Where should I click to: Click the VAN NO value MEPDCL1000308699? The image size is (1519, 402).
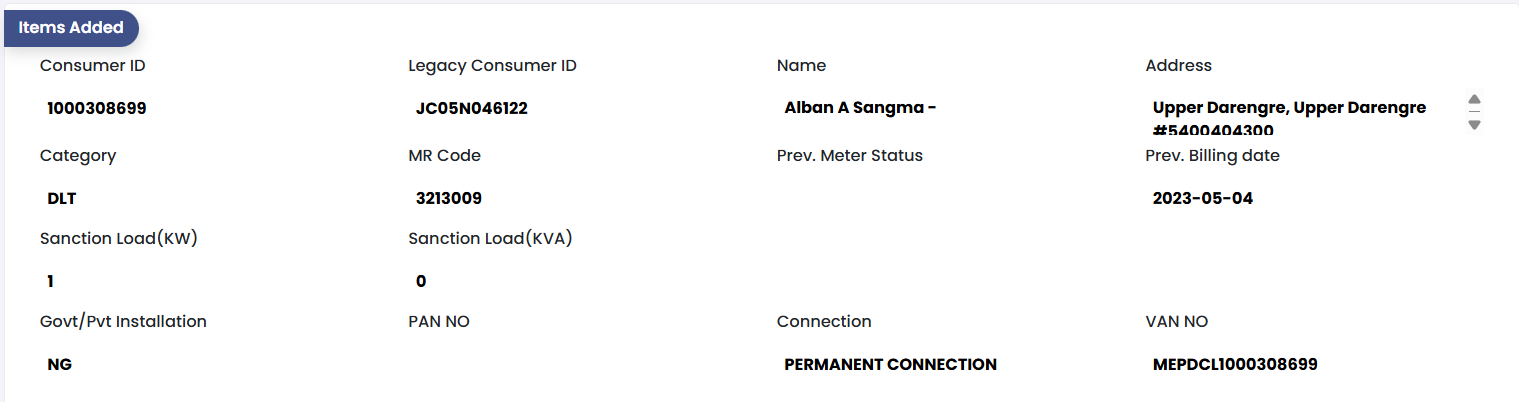[1235, 364]
